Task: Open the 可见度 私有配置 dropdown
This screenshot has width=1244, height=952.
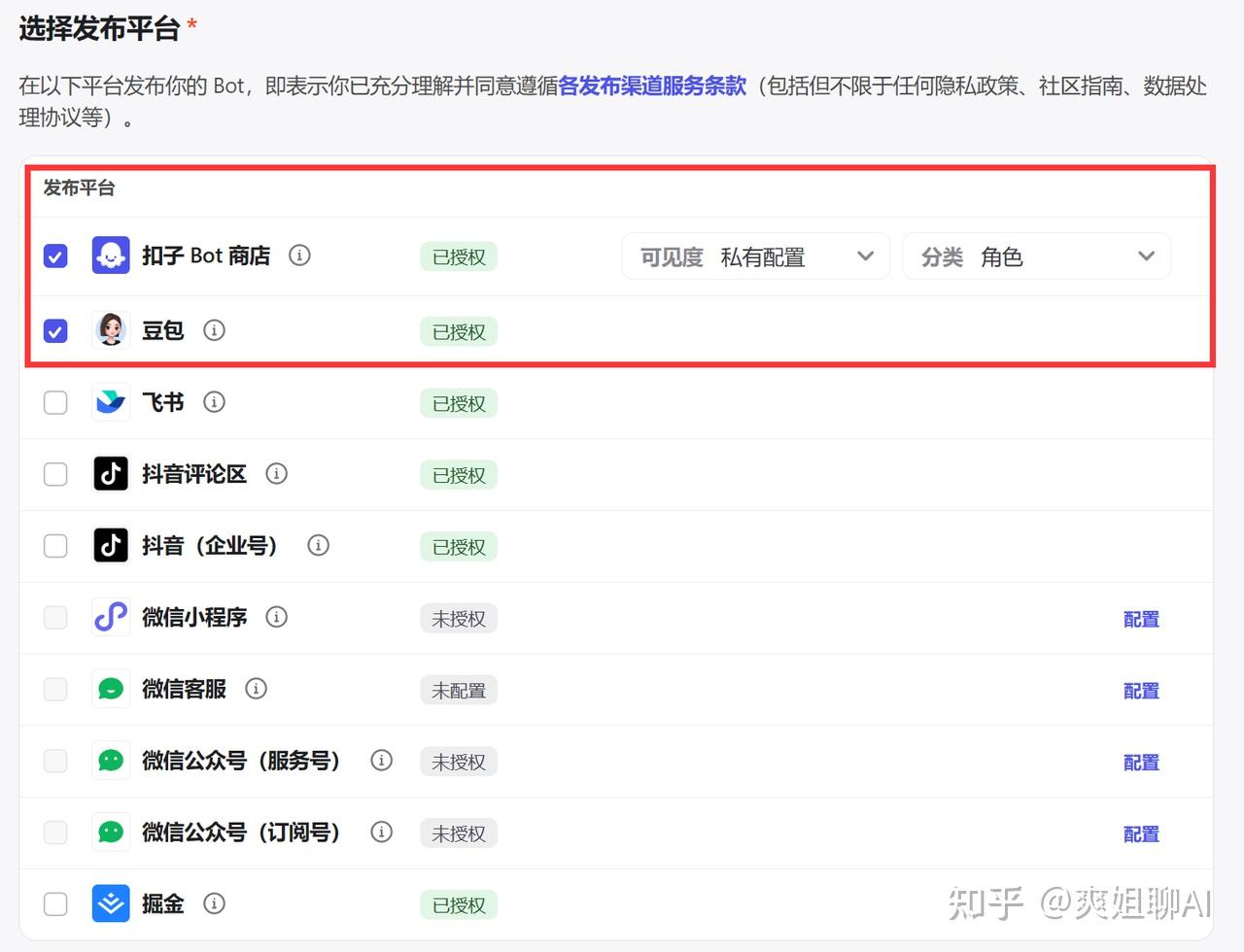Action: click(x=755, y=256)
